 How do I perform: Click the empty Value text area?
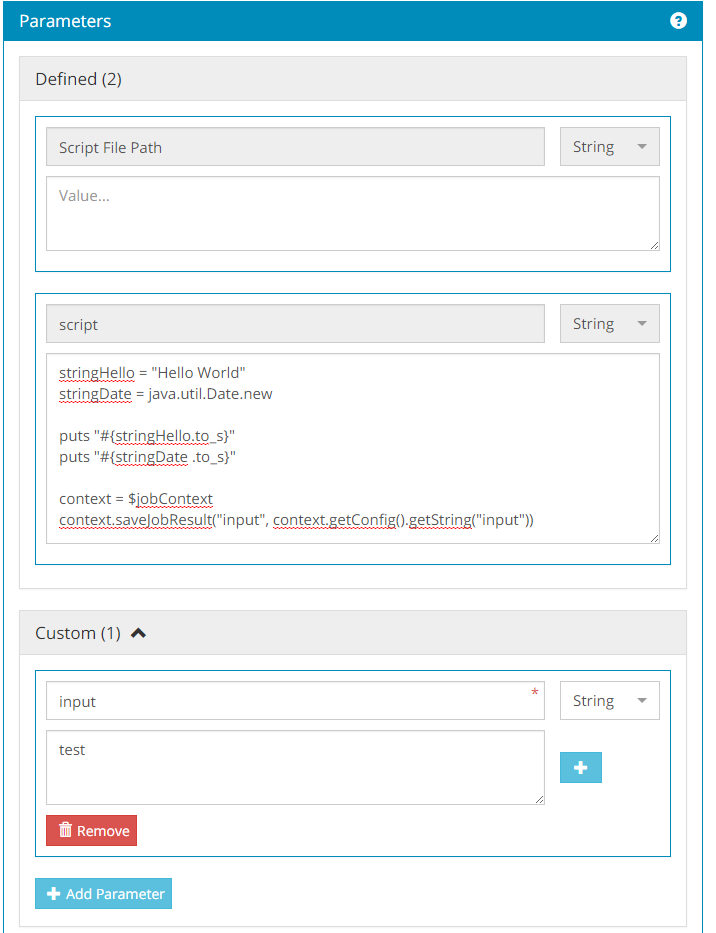coord(352,213)
